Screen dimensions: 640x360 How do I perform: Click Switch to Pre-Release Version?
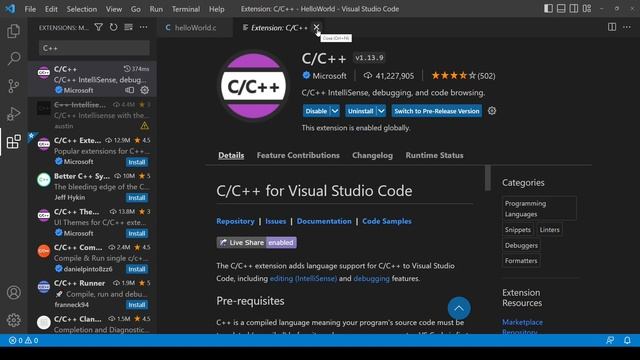pos(437,111)
